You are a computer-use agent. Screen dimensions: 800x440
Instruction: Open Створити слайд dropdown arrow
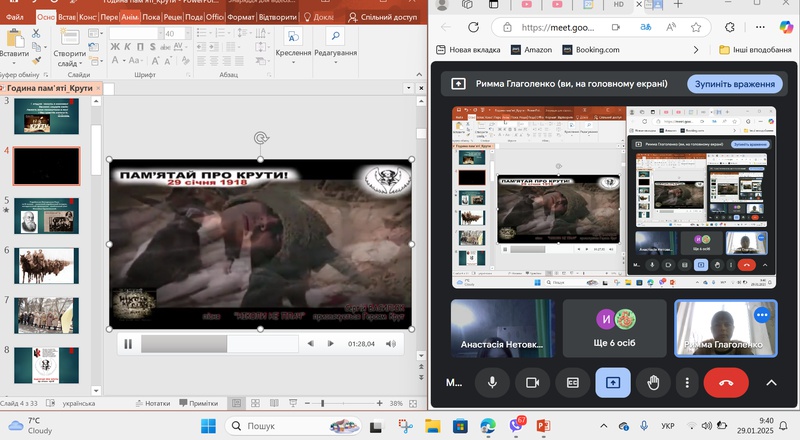click(x=81, y=64)
